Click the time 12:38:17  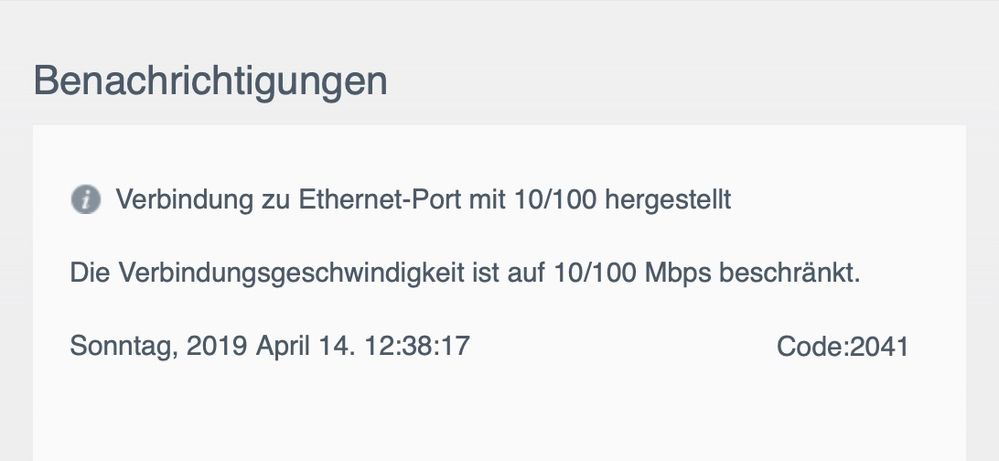click(x=417, y=346)
